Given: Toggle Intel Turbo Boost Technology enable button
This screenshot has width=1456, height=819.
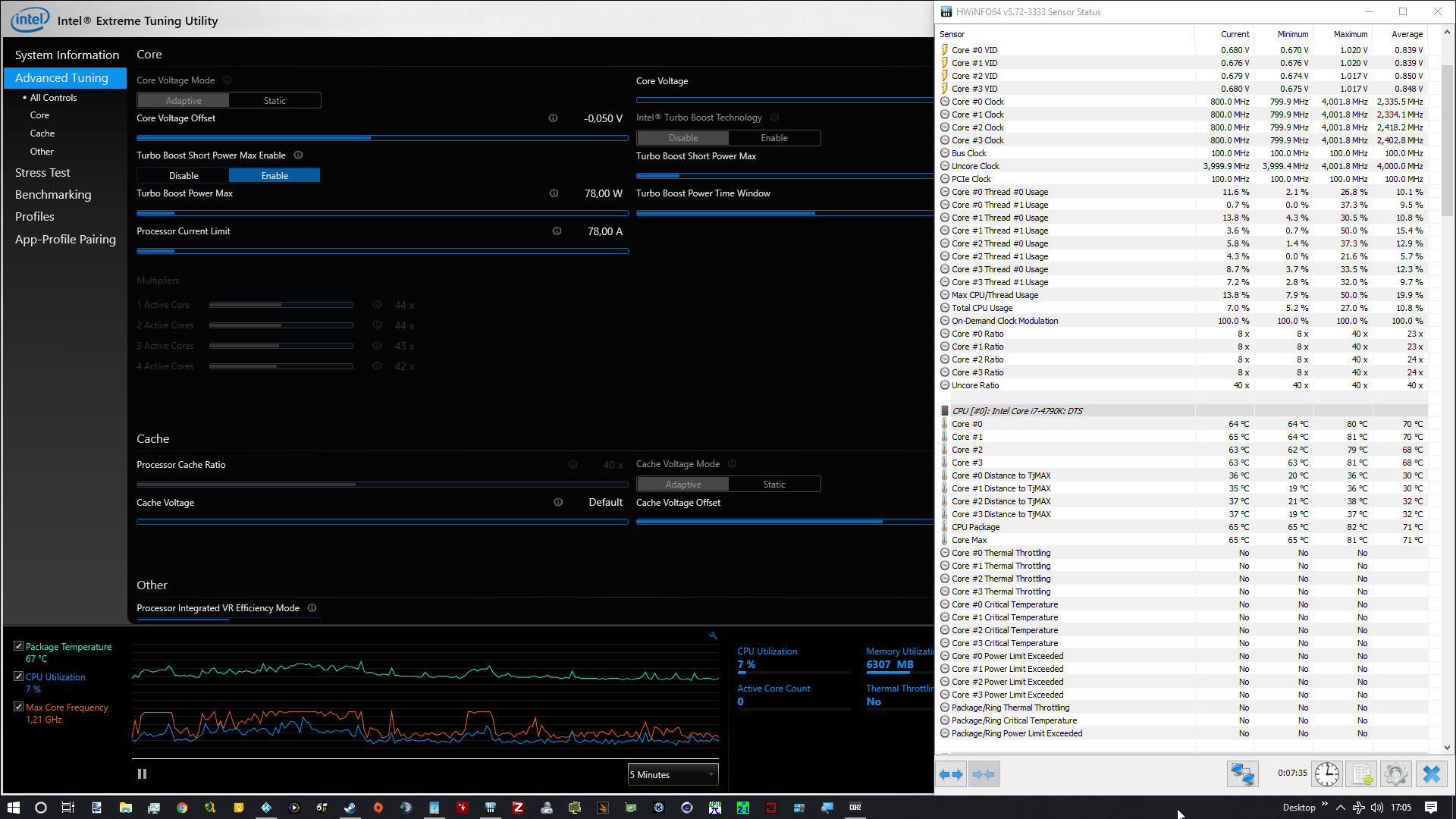Looking at the screenshot, I should tap(775, 137).
